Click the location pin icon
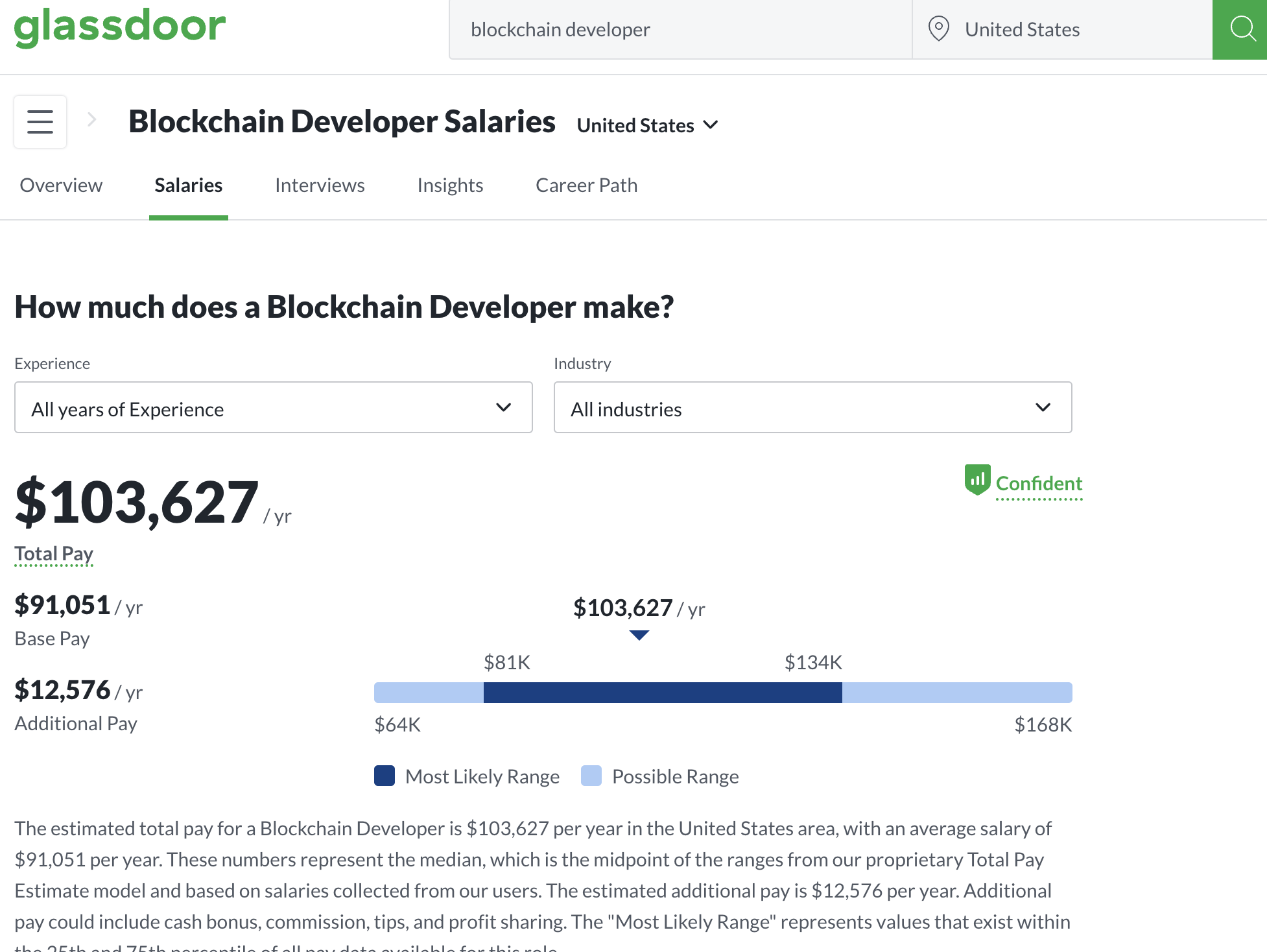The image size is (1267, 952). pos(938,29)
